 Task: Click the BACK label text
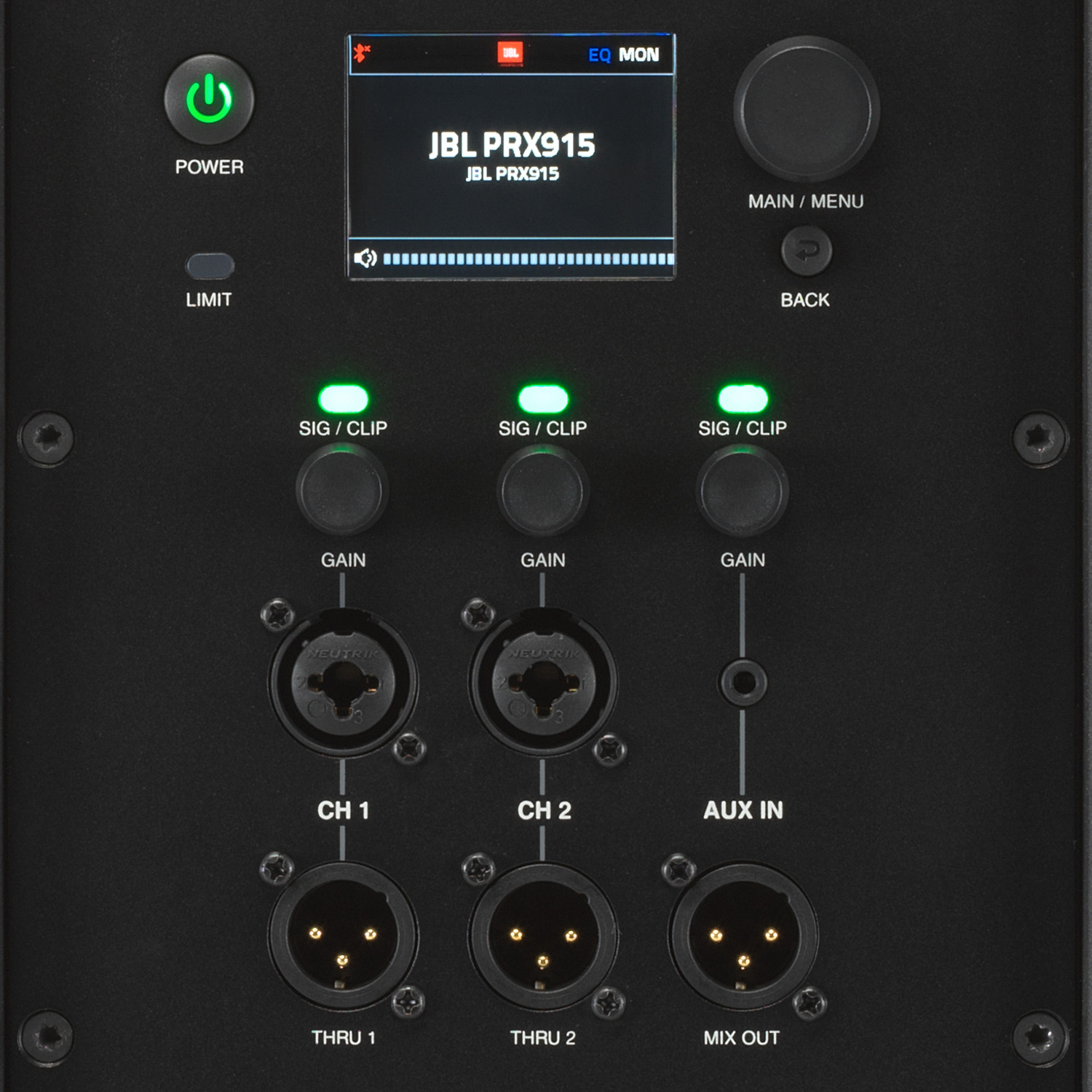pos(805,300)
